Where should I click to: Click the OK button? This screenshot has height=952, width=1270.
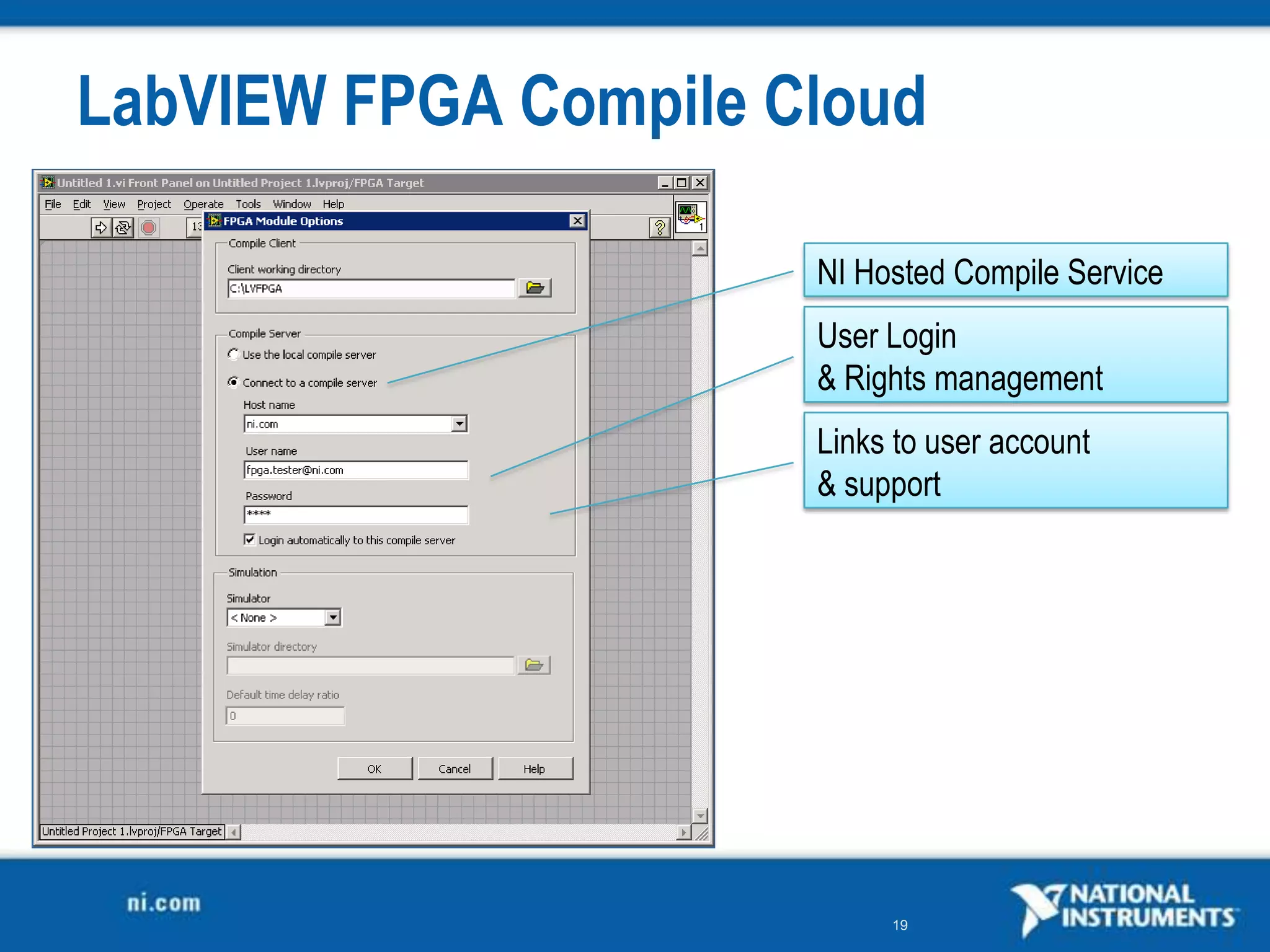[x=375, y=769]
